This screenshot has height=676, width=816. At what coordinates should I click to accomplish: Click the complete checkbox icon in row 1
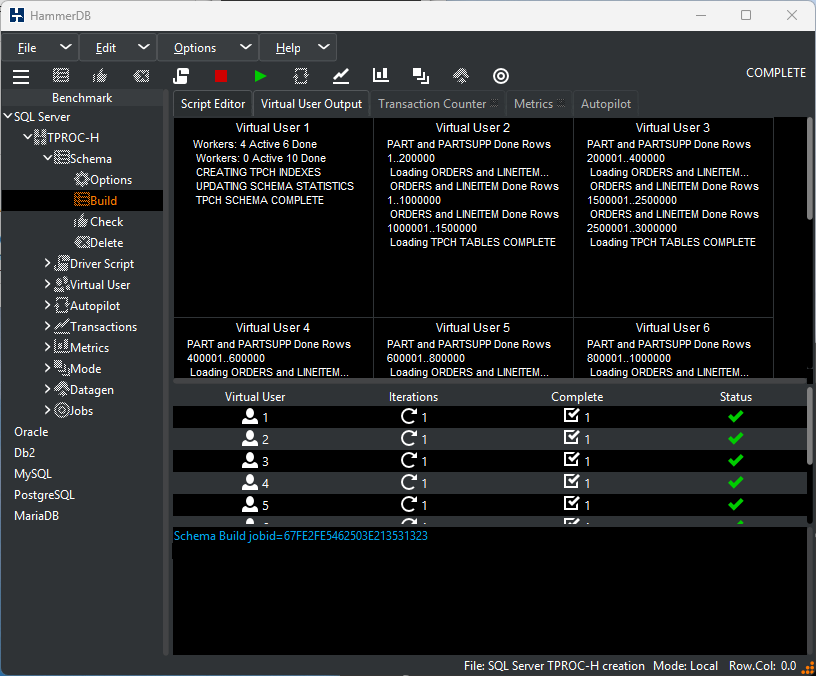571,415
